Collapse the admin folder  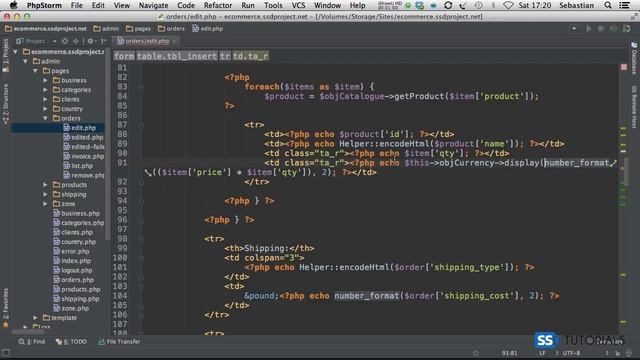[25, 61]
